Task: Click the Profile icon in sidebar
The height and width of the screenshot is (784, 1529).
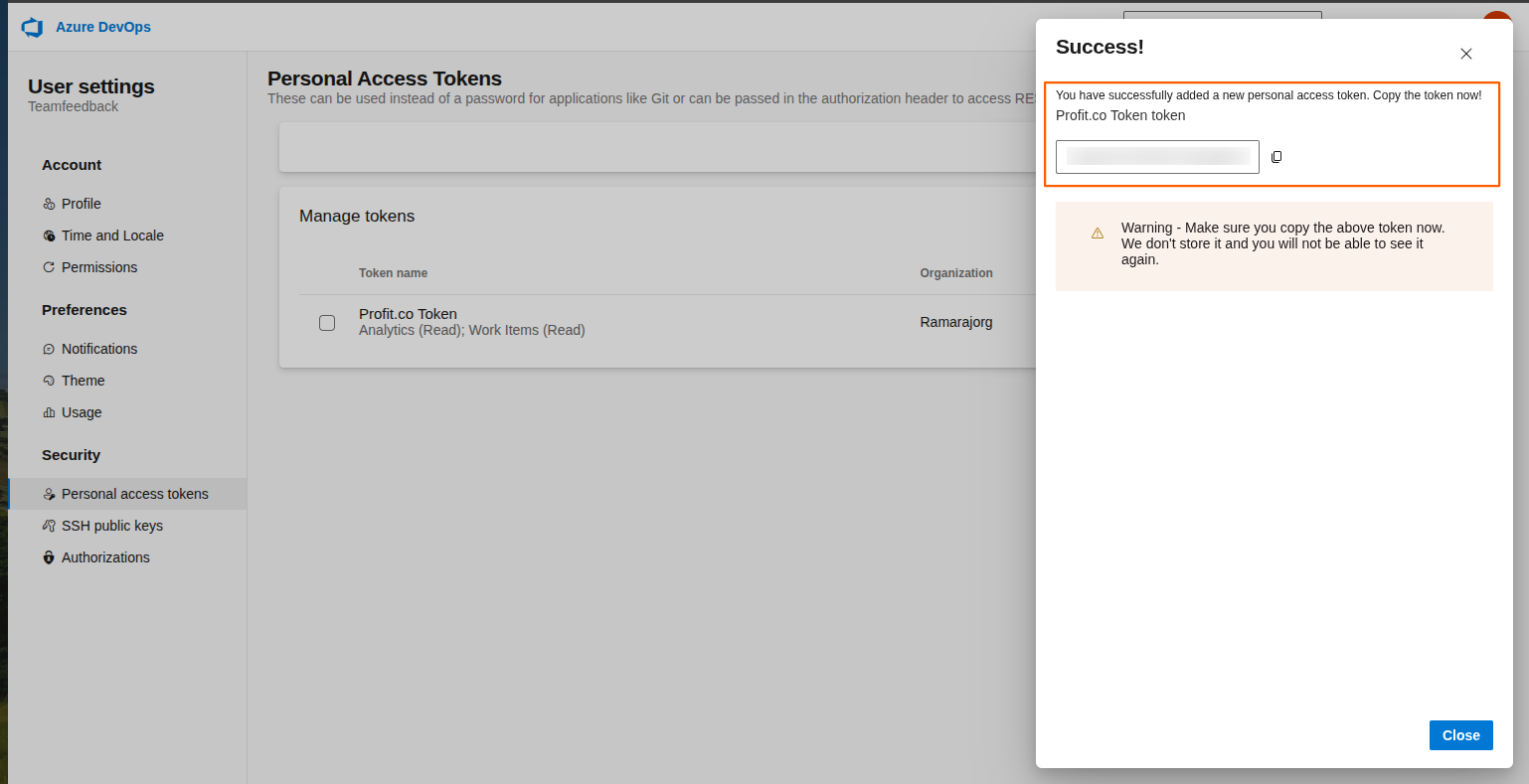Action: (x=49, y=204)
